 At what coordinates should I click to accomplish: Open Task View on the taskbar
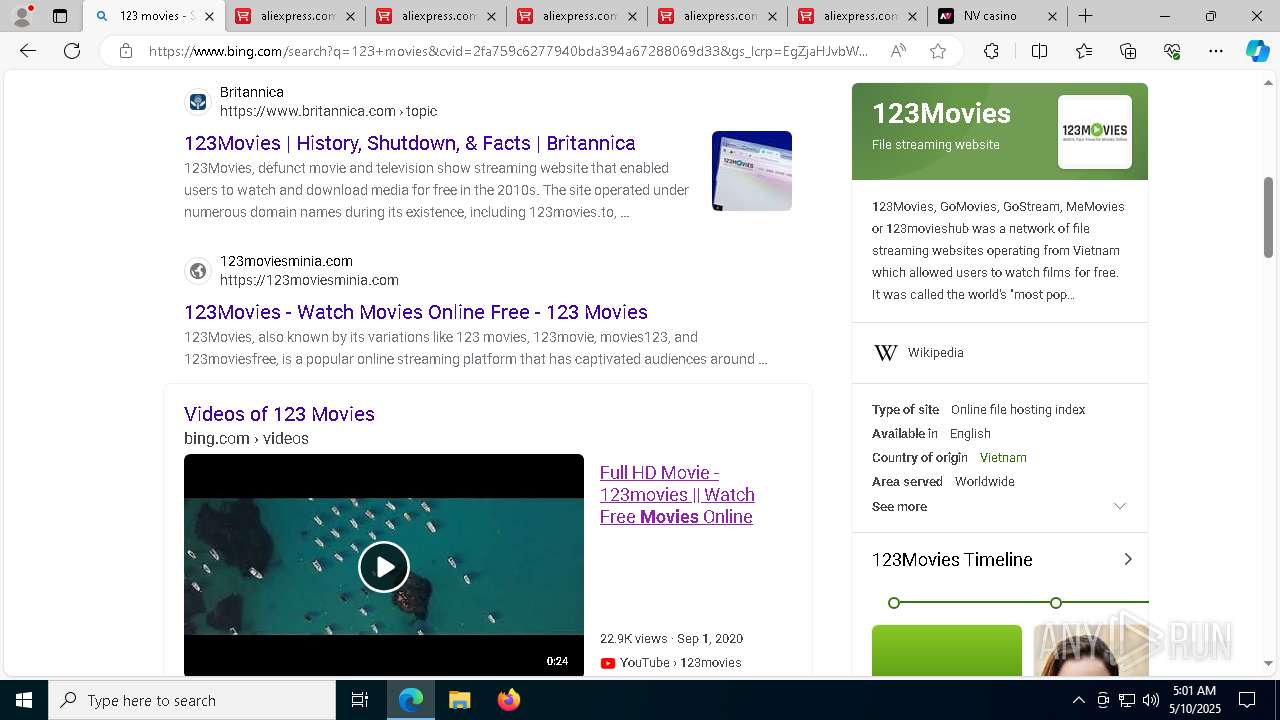click(x=360, y=700)
